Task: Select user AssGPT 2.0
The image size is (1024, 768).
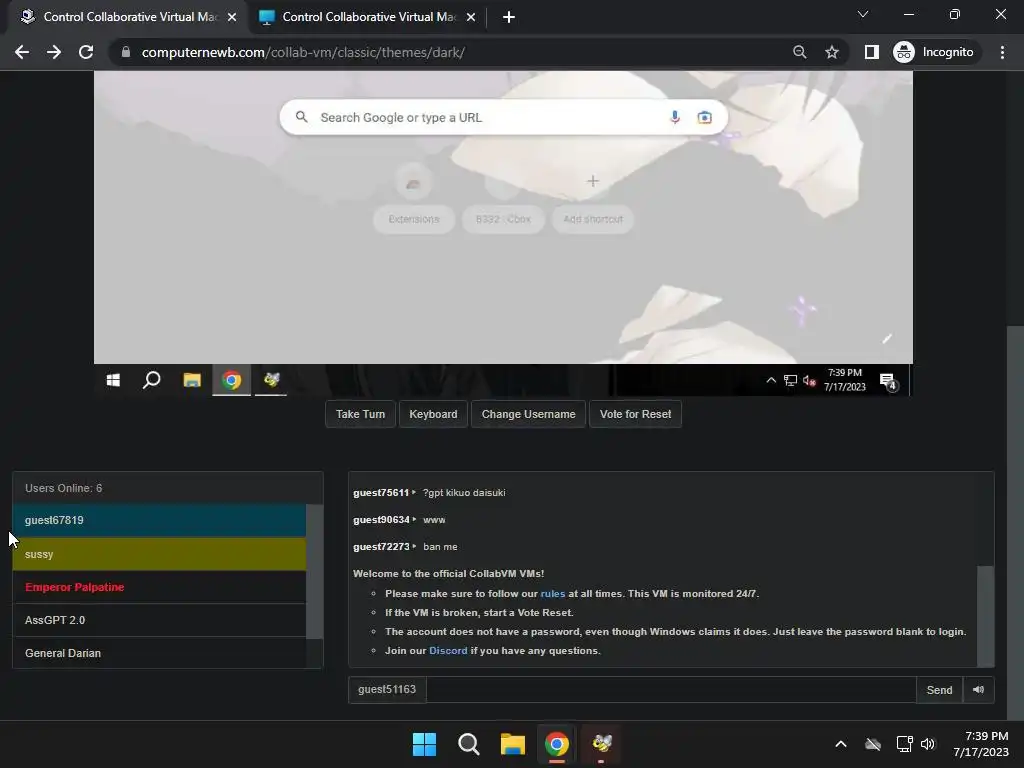Action: point(159,620)
